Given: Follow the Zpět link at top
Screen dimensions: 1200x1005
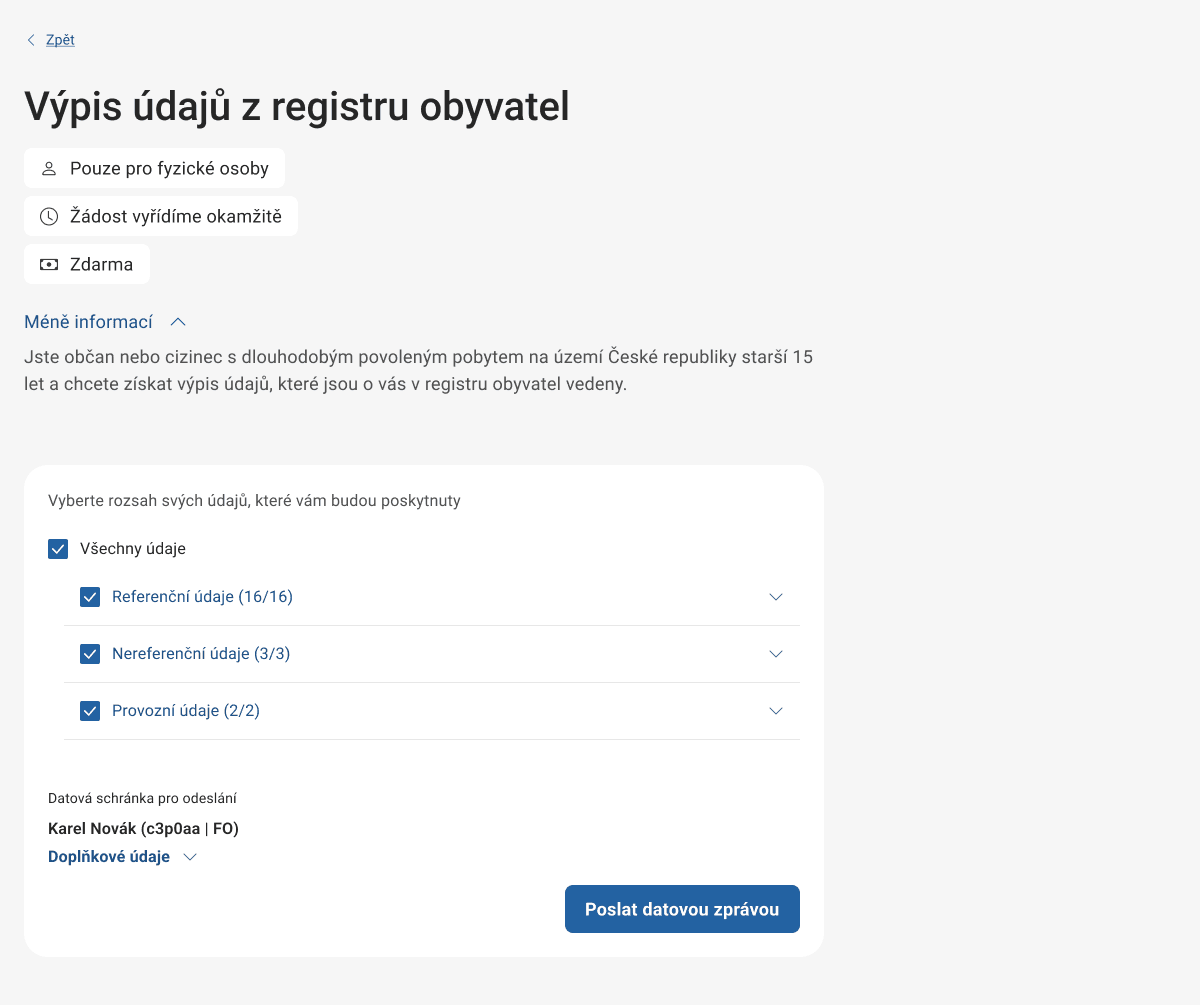Looking at the screenshot, I should click(59, 39).
